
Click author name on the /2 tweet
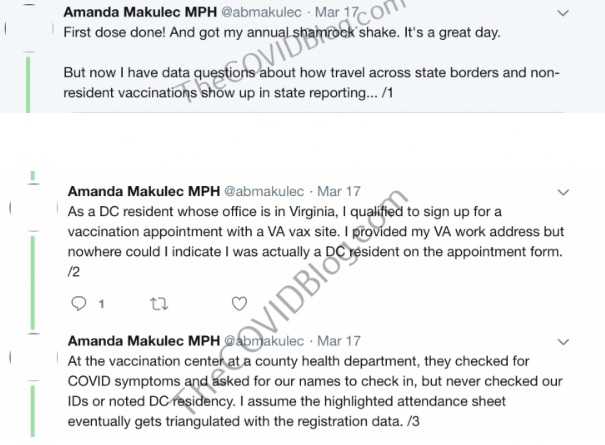pos(144,191)
